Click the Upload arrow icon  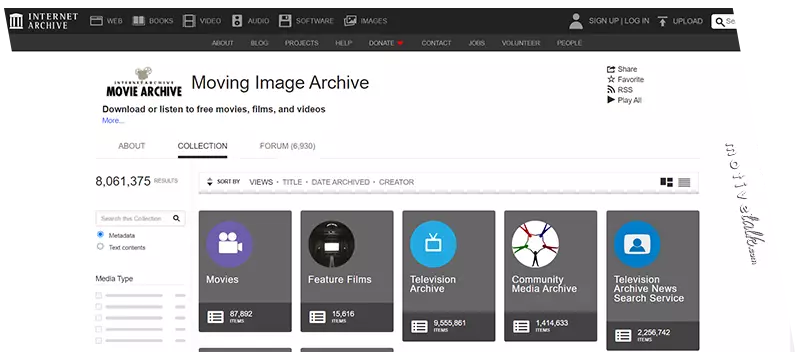tap(662, 21)
